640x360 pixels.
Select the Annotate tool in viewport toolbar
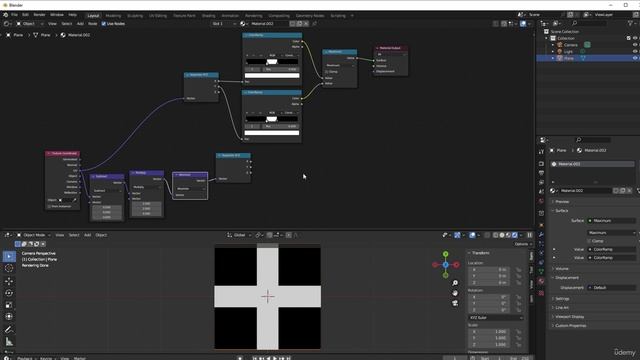coord(9,329)
